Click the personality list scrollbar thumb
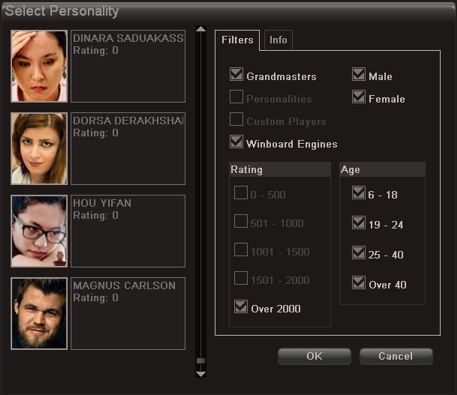Screen dimensions: 457x395 click(201, 361)
